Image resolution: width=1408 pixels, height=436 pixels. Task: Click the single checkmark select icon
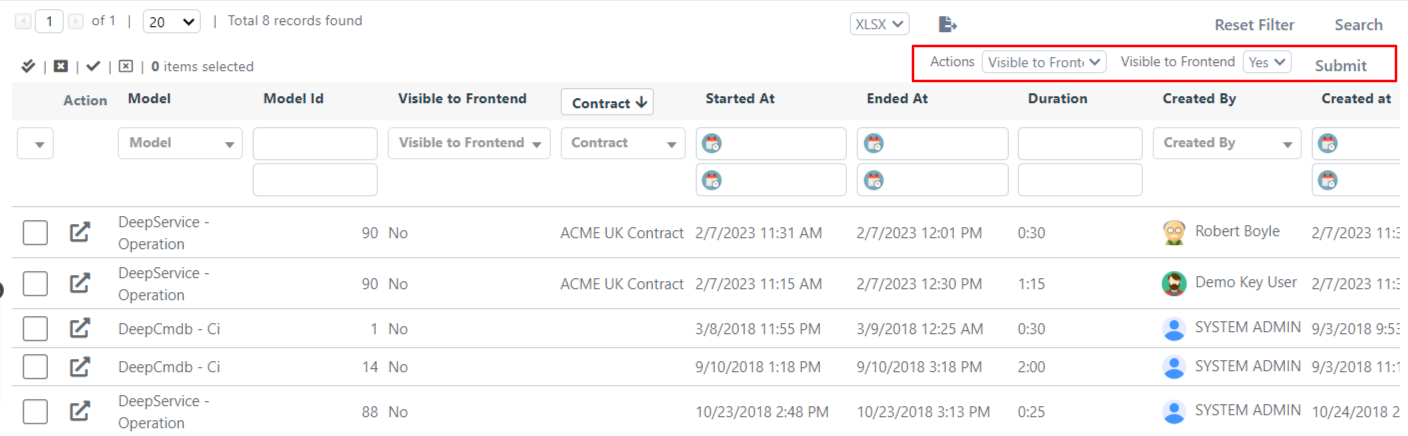[93, 66]
